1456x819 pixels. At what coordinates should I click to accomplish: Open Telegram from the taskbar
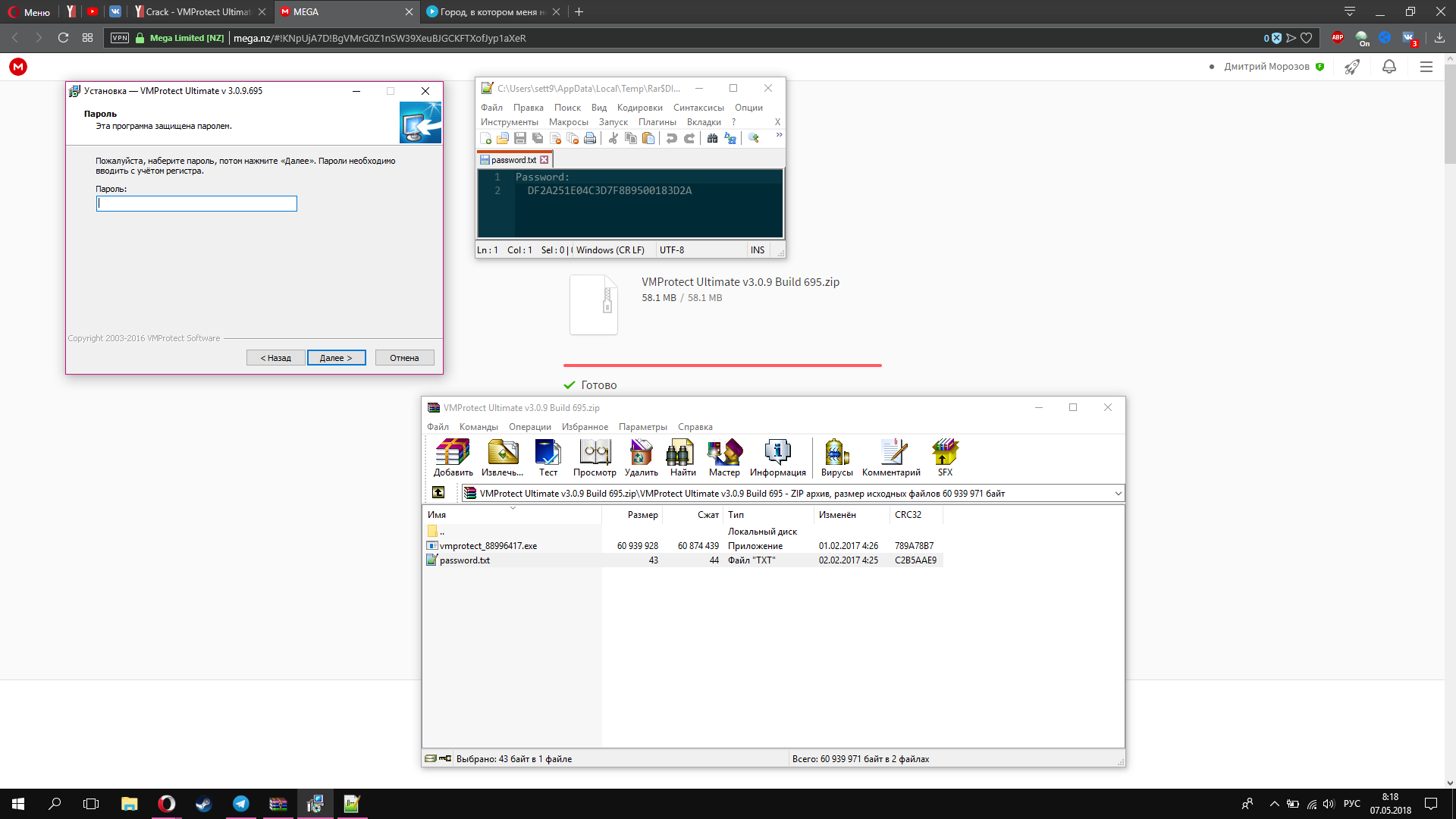point(241,804)
